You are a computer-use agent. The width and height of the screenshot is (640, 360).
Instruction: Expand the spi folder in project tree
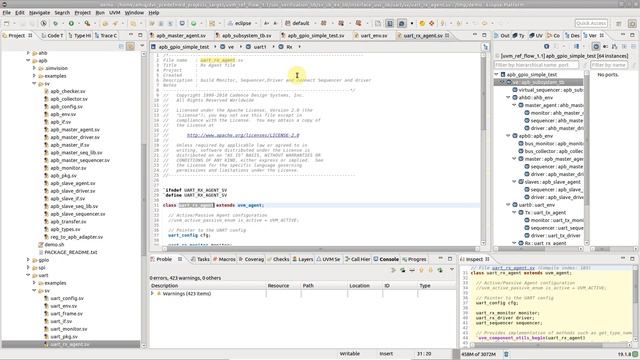[28, 267]
